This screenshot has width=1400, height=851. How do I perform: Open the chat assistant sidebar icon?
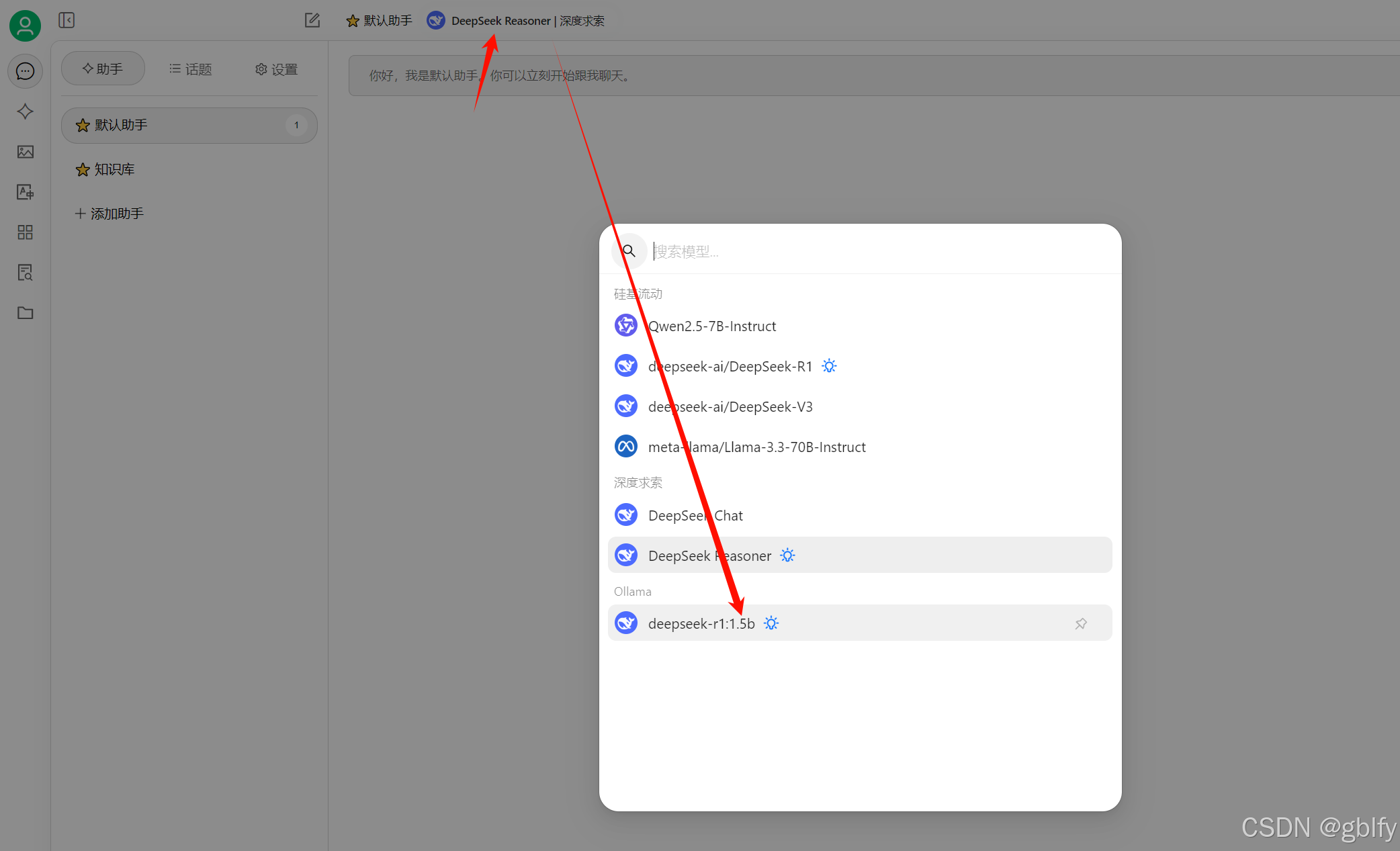pyautogui.click(x=25, y=71)
